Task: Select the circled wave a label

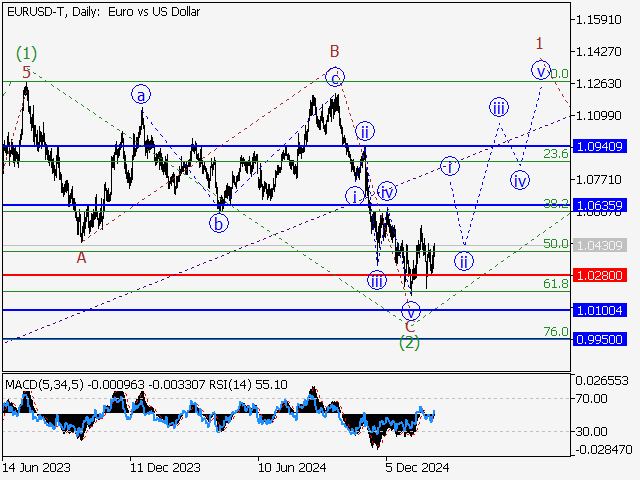Action: 142,95
